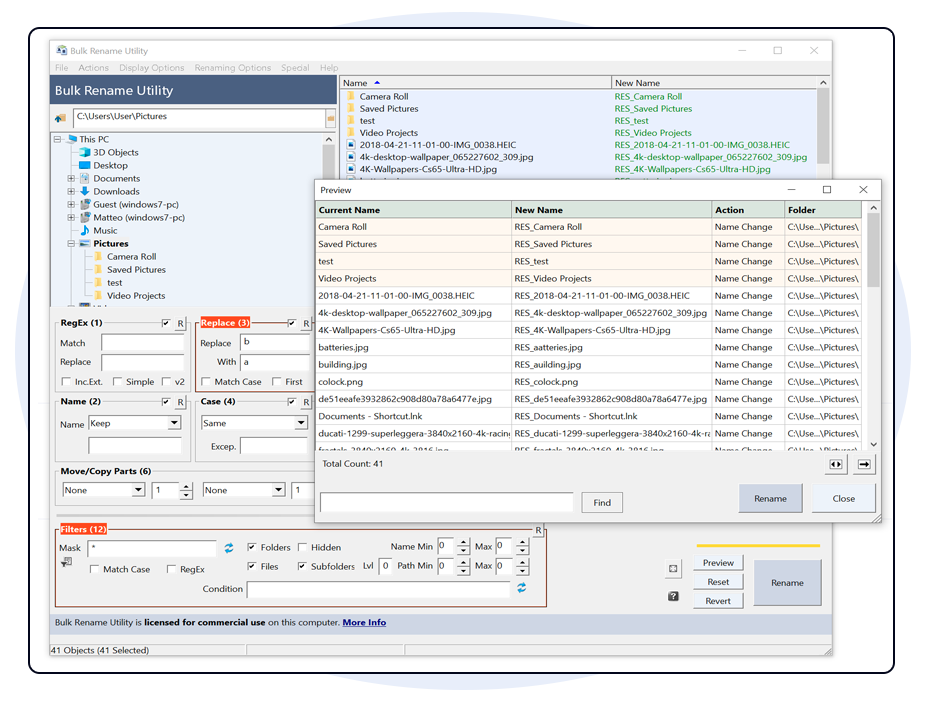Click the Bulk Rename Utility app icon in the title bar
926x704 pixels.
pyautogui.click(x=61, y=51)
